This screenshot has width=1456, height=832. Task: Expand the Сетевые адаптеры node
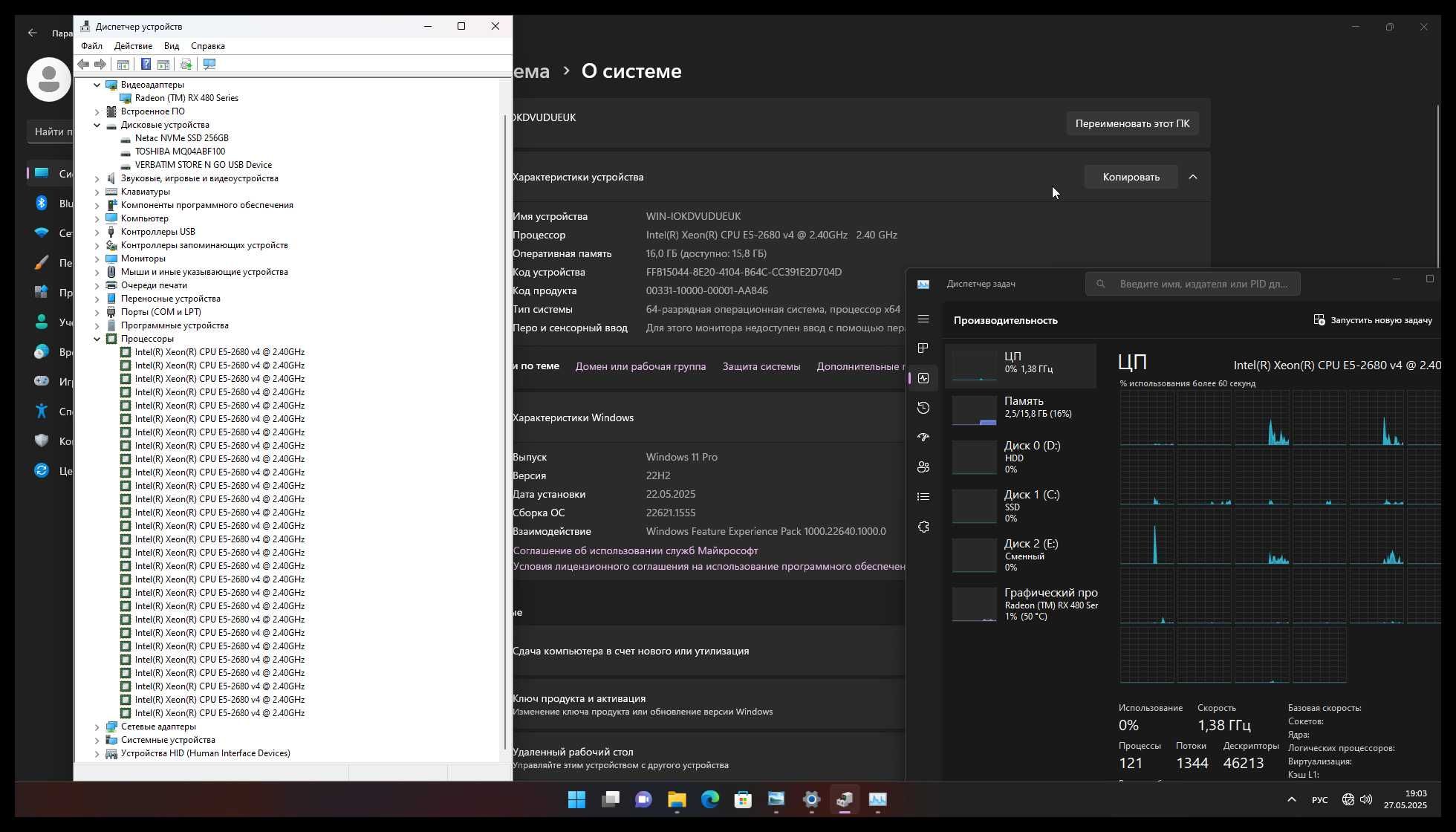pyautogui.click(x=97, y=727)
